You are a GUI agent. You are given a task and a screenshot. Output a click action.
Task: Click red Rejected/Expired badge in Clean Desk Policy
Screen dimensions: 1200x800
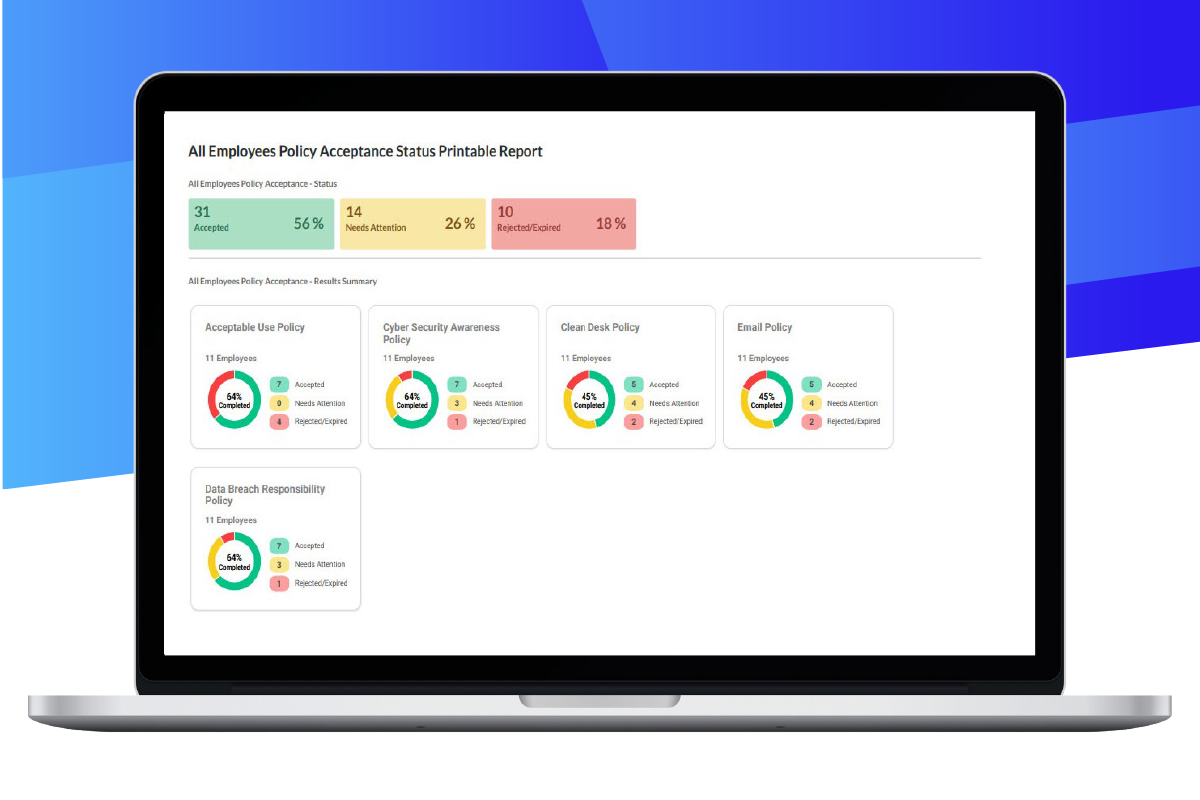[x=633, y=422]
